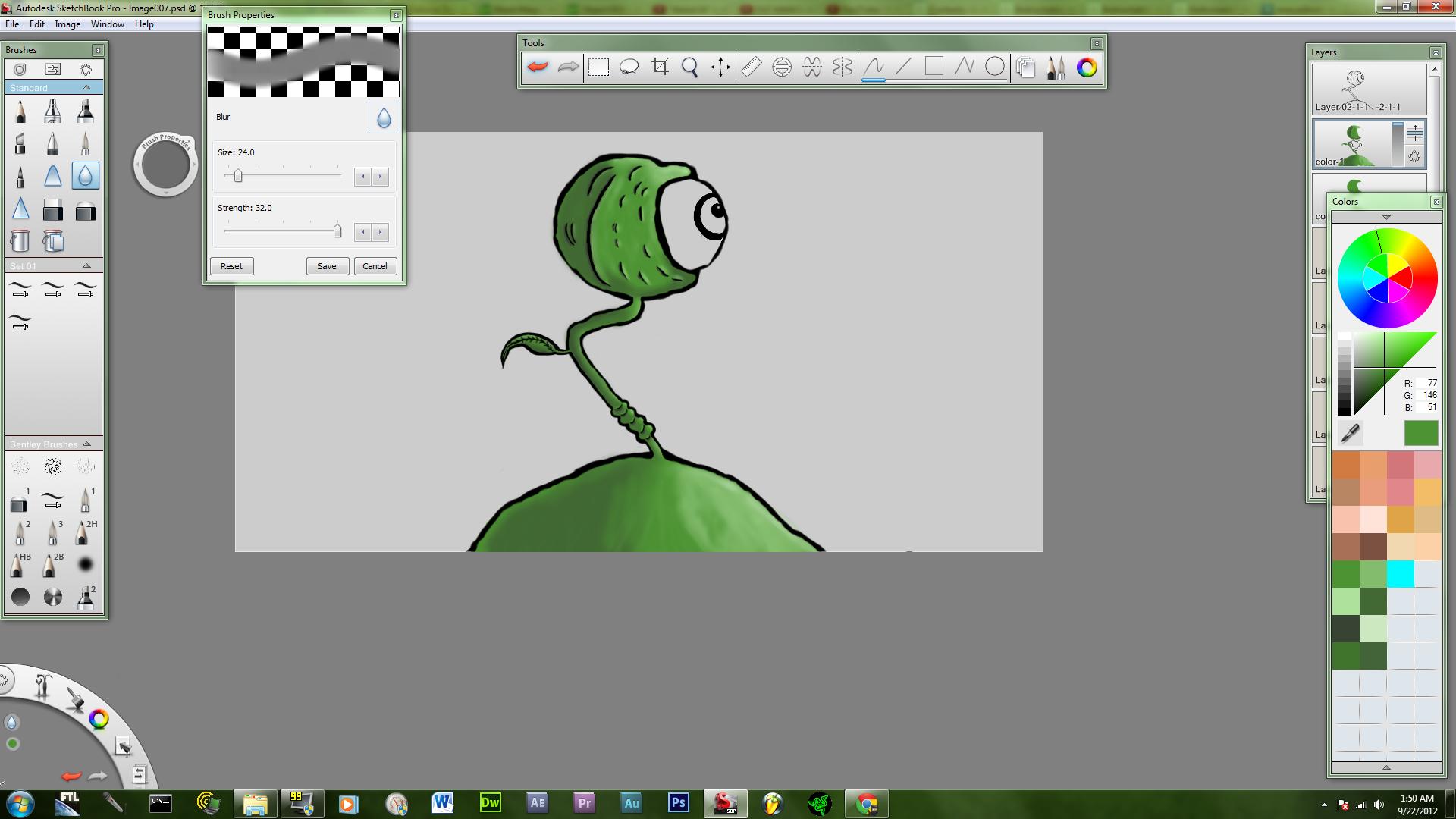The width and height of the screenshot is (1456, 819).
Task: Select the Flood Fill All Layers bucket
Action: click(52, 241)
